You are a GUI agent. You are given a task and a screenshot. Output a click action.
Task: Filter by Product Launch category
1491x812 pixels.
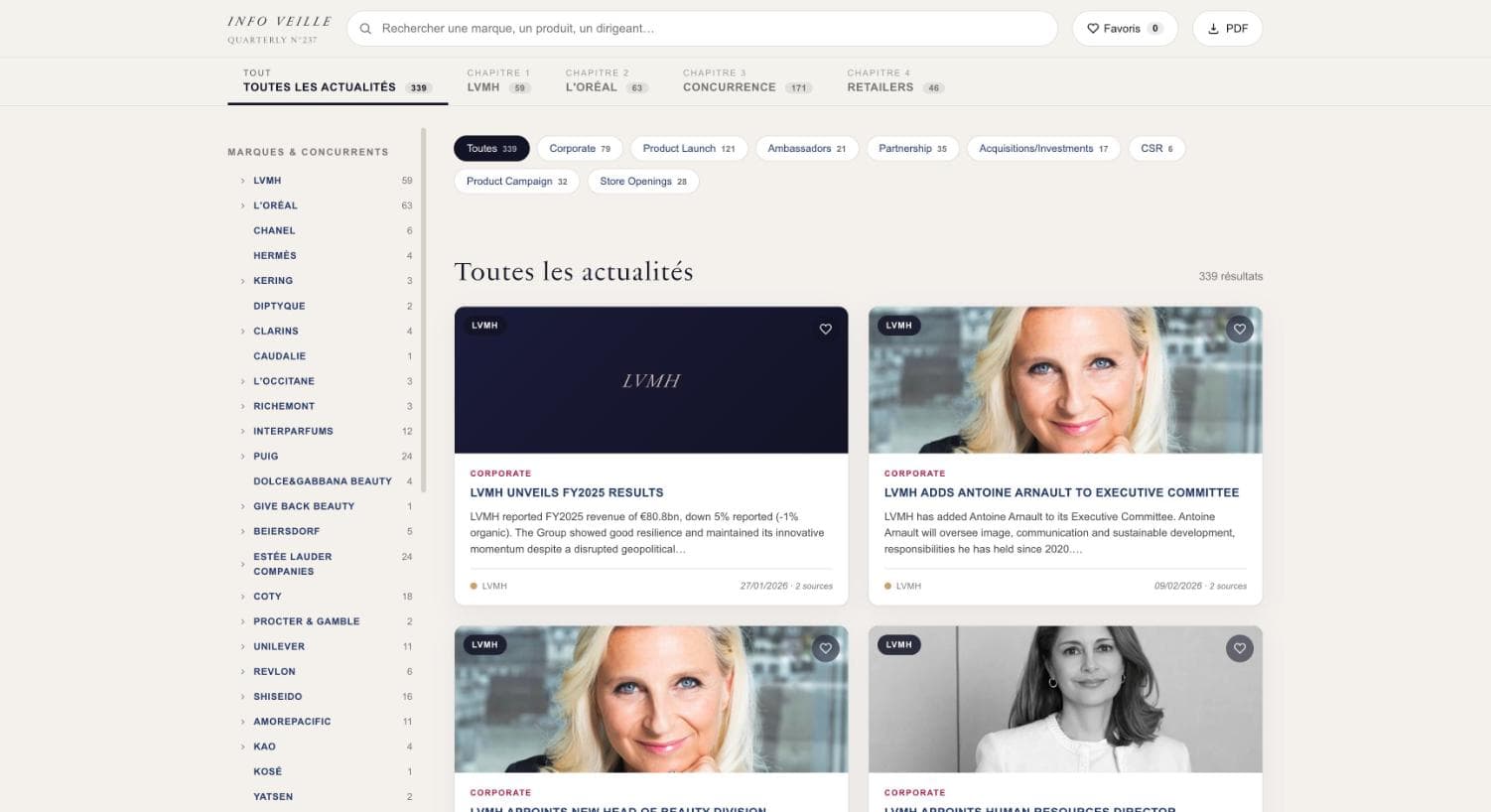coord(689,149)
